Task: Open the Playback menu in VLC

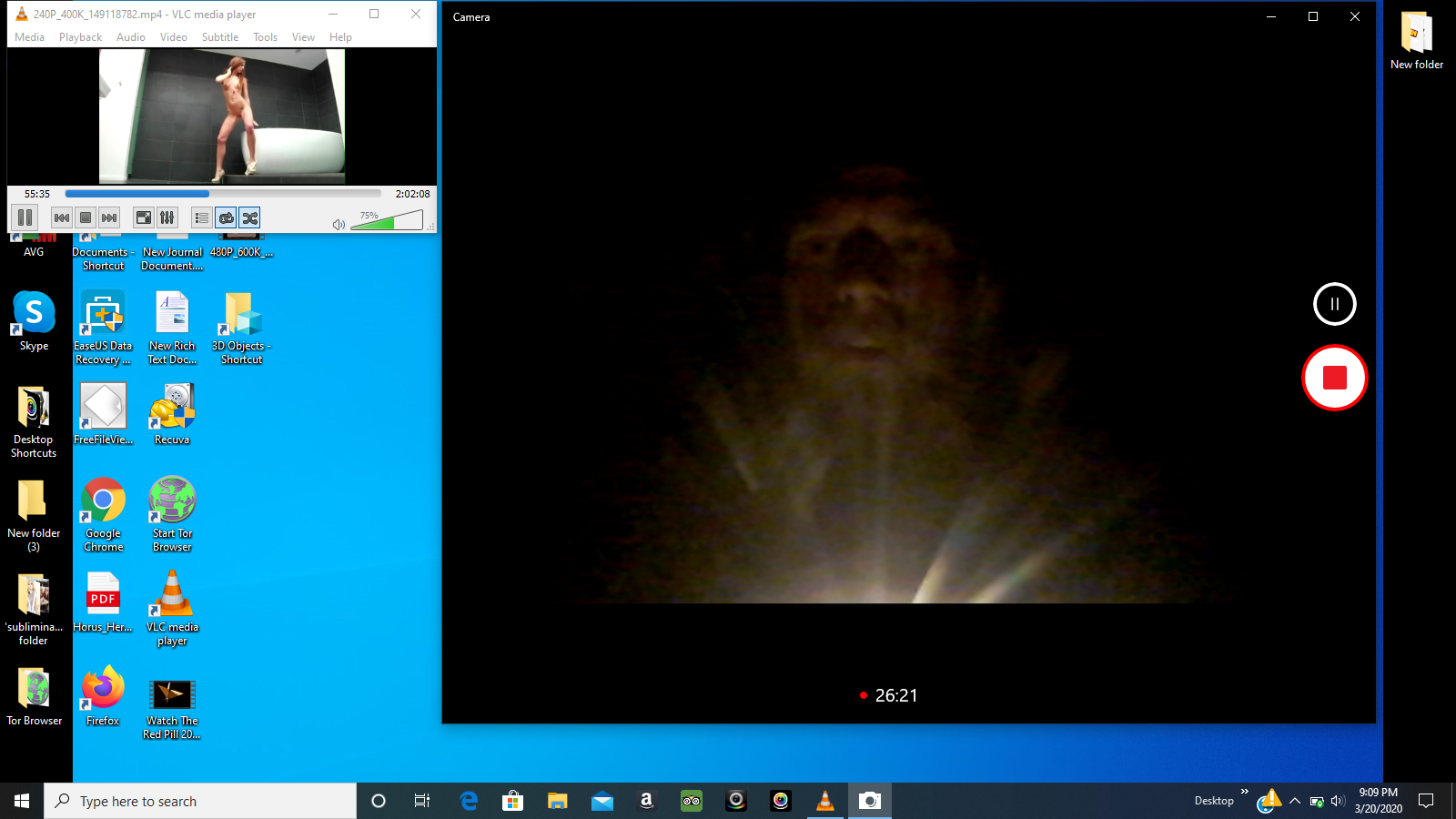Action: (80, 37)
